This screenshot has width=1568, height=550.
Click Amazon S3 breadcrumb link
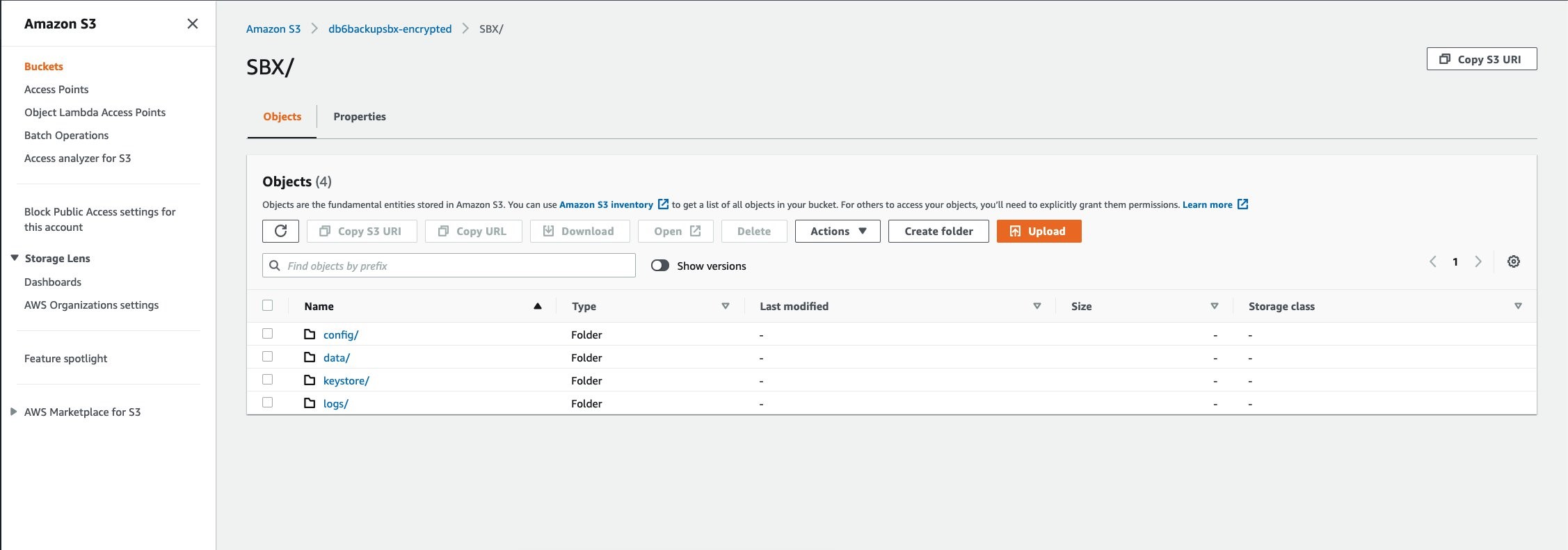(x=273, y=29)
